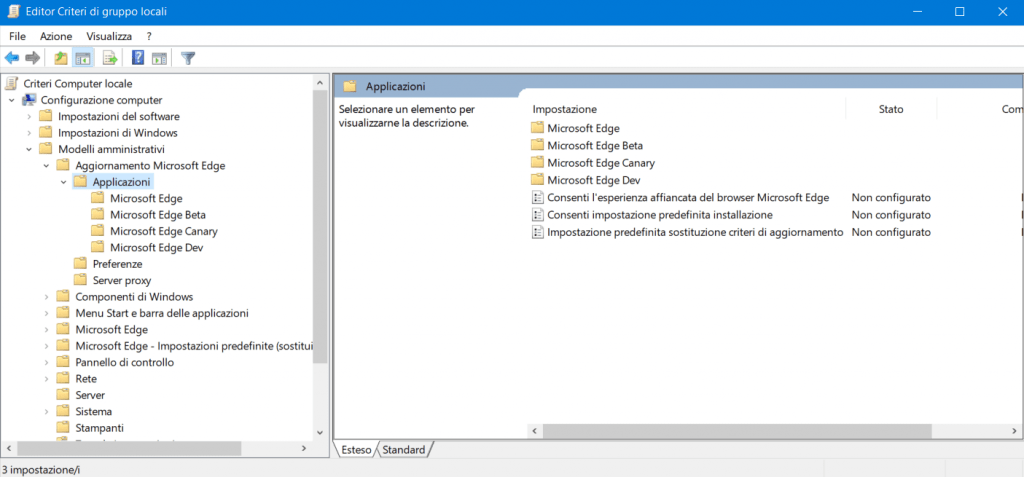This screenshot has height=477, width=1024.
Task: Select Microsoft Edge folder in right pane list
Action: point(583,128)
